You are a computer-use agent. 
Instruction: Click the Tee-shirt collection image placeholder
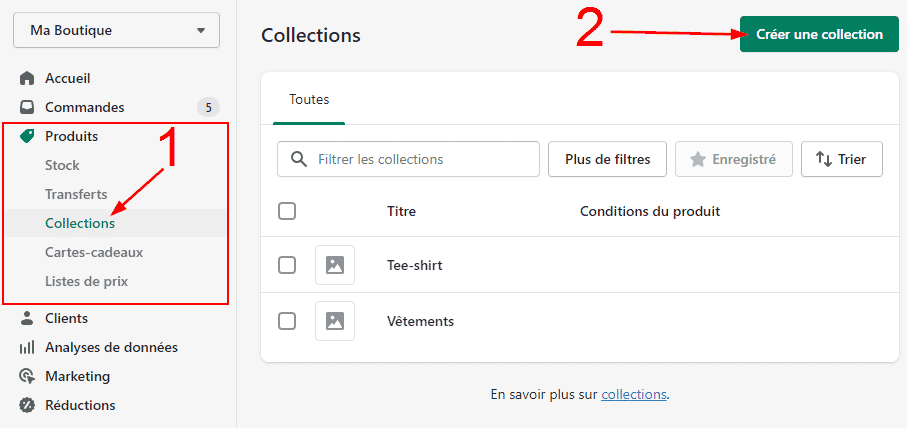pos(335,265)
